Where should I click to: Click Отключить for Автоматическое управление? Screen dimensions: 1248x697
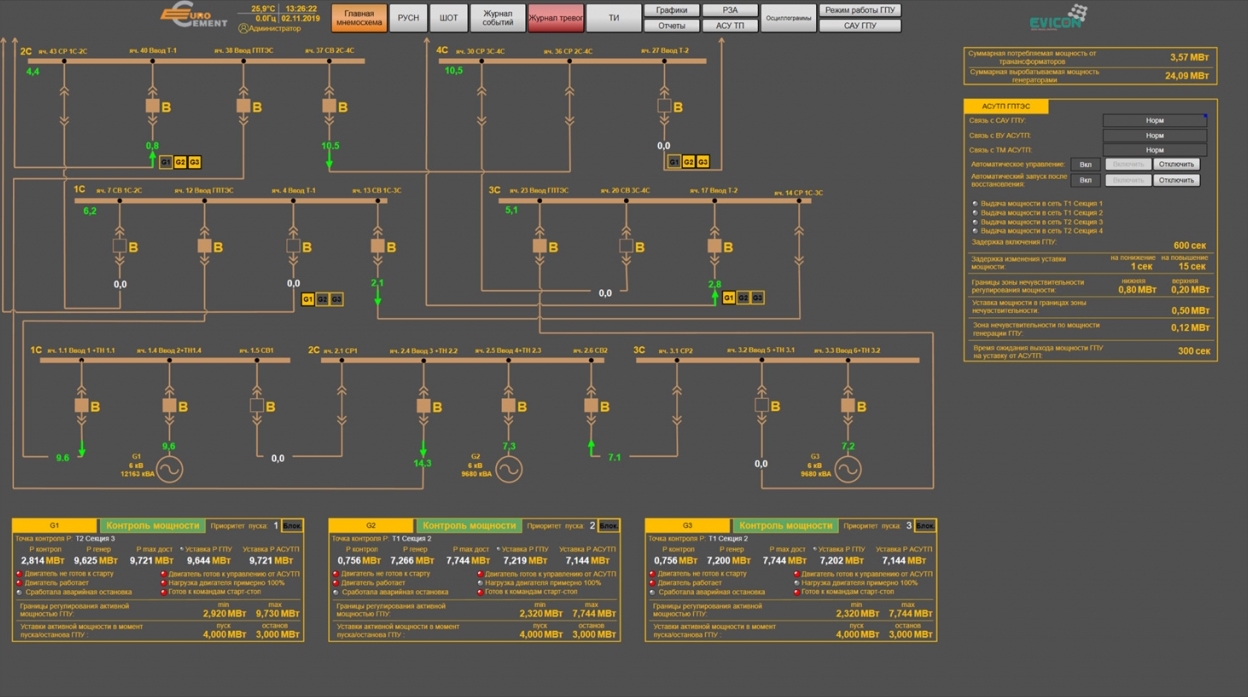(x=1176, y=164)
